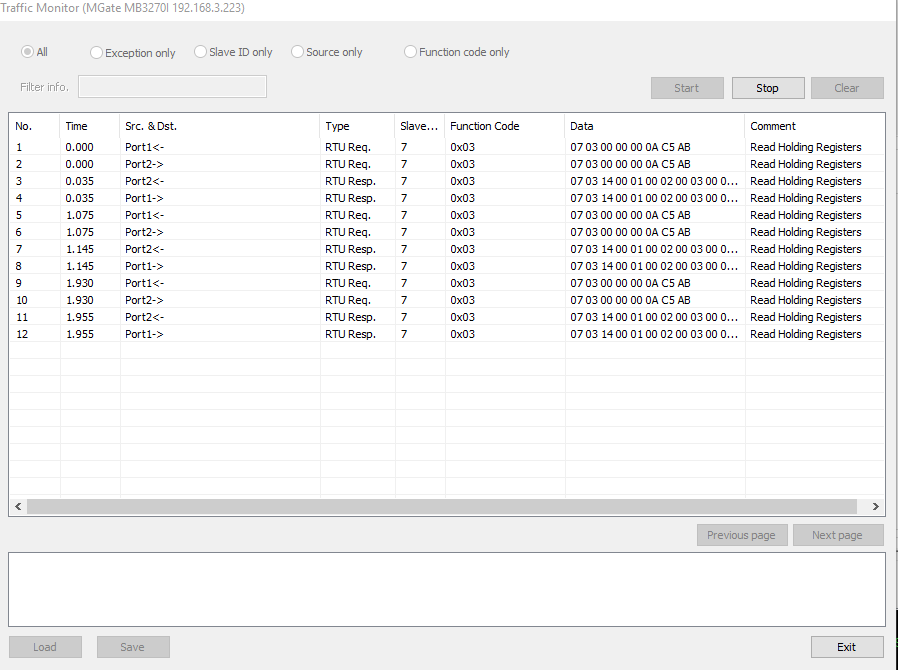Sort by the No. column header
The height and width of the screenshot is (670, 898).
(34, 126)
